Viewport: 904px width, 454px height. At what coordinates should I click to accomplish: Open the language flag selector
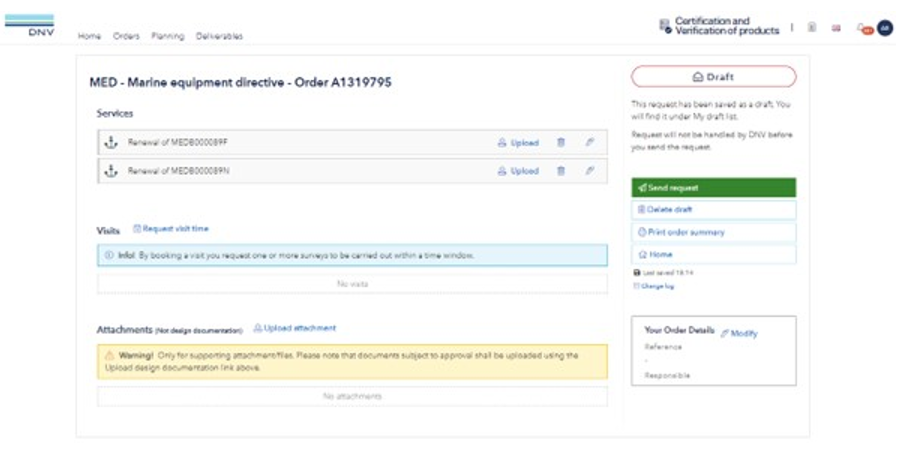[836, 28]
